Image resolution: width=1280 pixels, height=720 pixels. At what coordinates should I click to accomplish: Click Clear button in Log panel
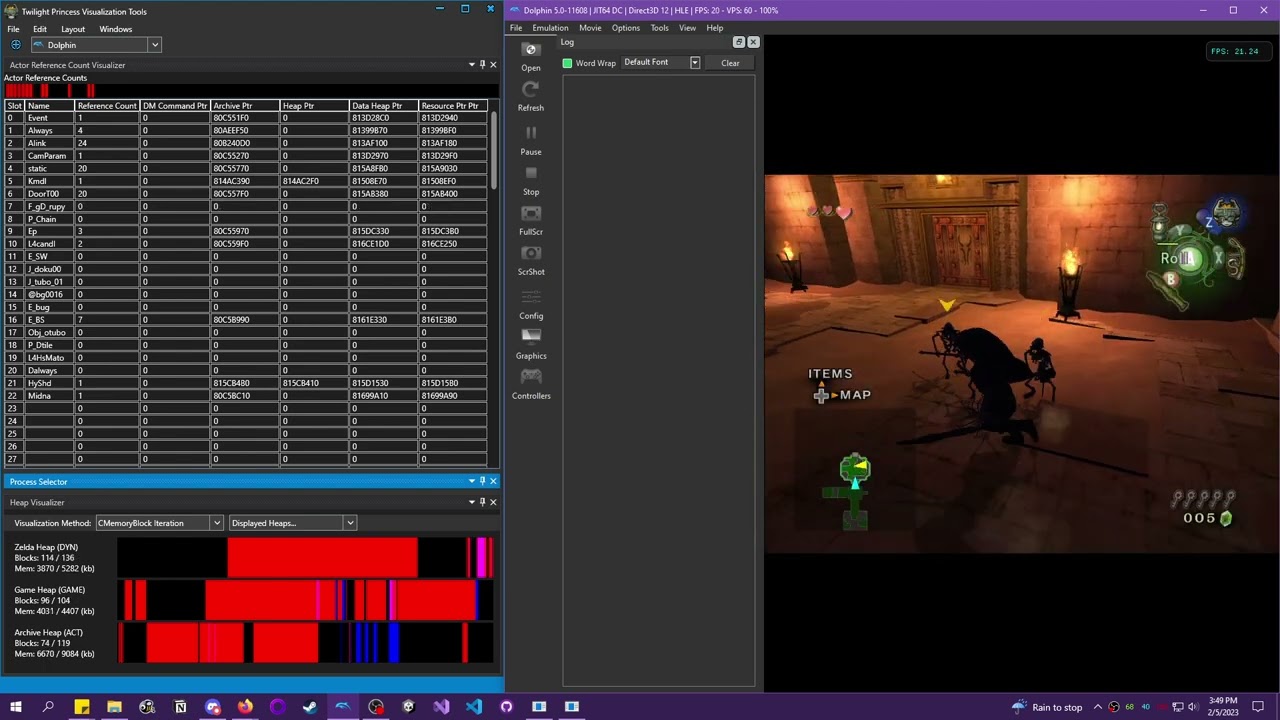tap(730, 63)
